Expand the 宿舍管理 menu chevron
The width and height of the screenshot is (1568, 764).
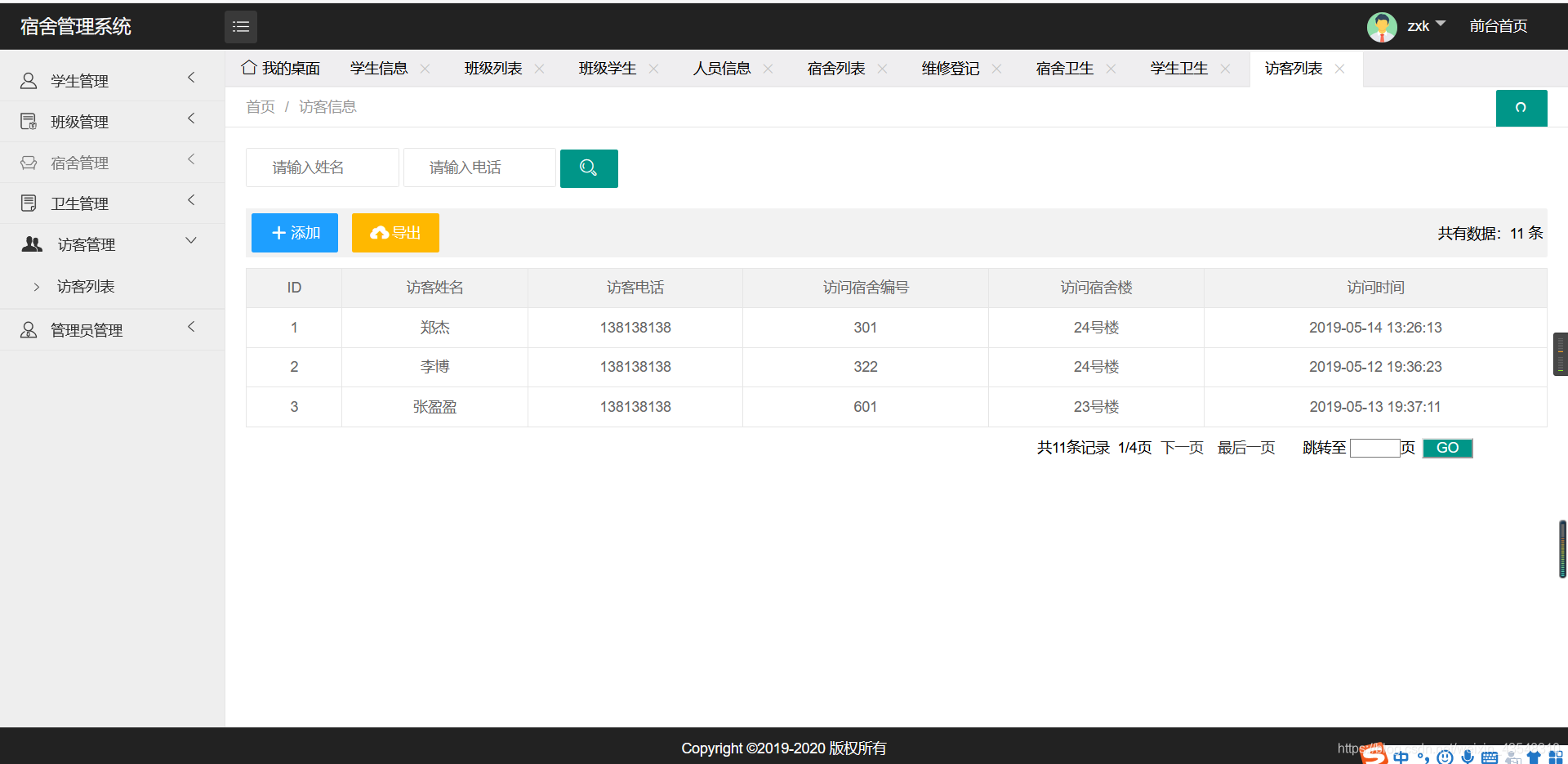[192, 159]
